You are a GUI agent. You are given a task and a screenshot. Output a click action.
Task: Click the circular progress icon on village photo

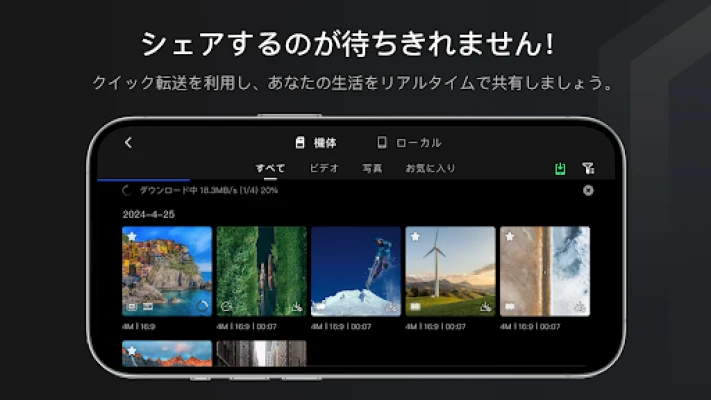pos(201,306)
